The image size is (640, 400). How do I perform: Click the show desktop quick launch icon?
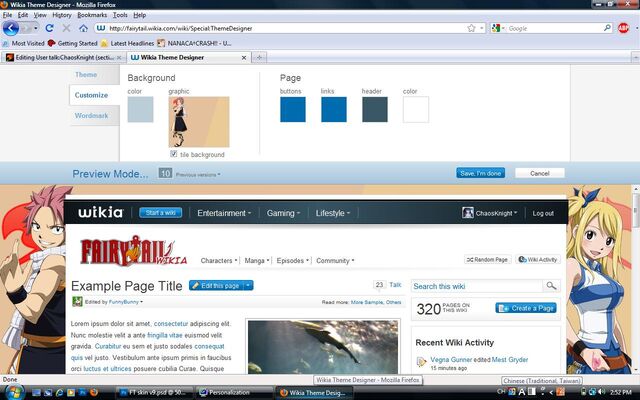click(36, 393)
